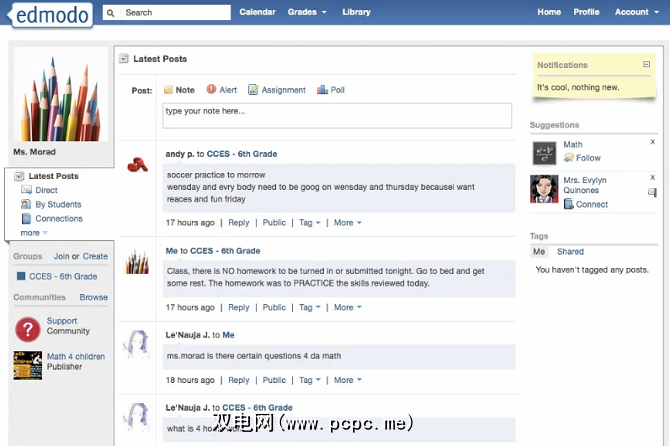670x446 pixels.
Task: Click the Math 4 children publisher thumbnail
Action: click(28, 366)
